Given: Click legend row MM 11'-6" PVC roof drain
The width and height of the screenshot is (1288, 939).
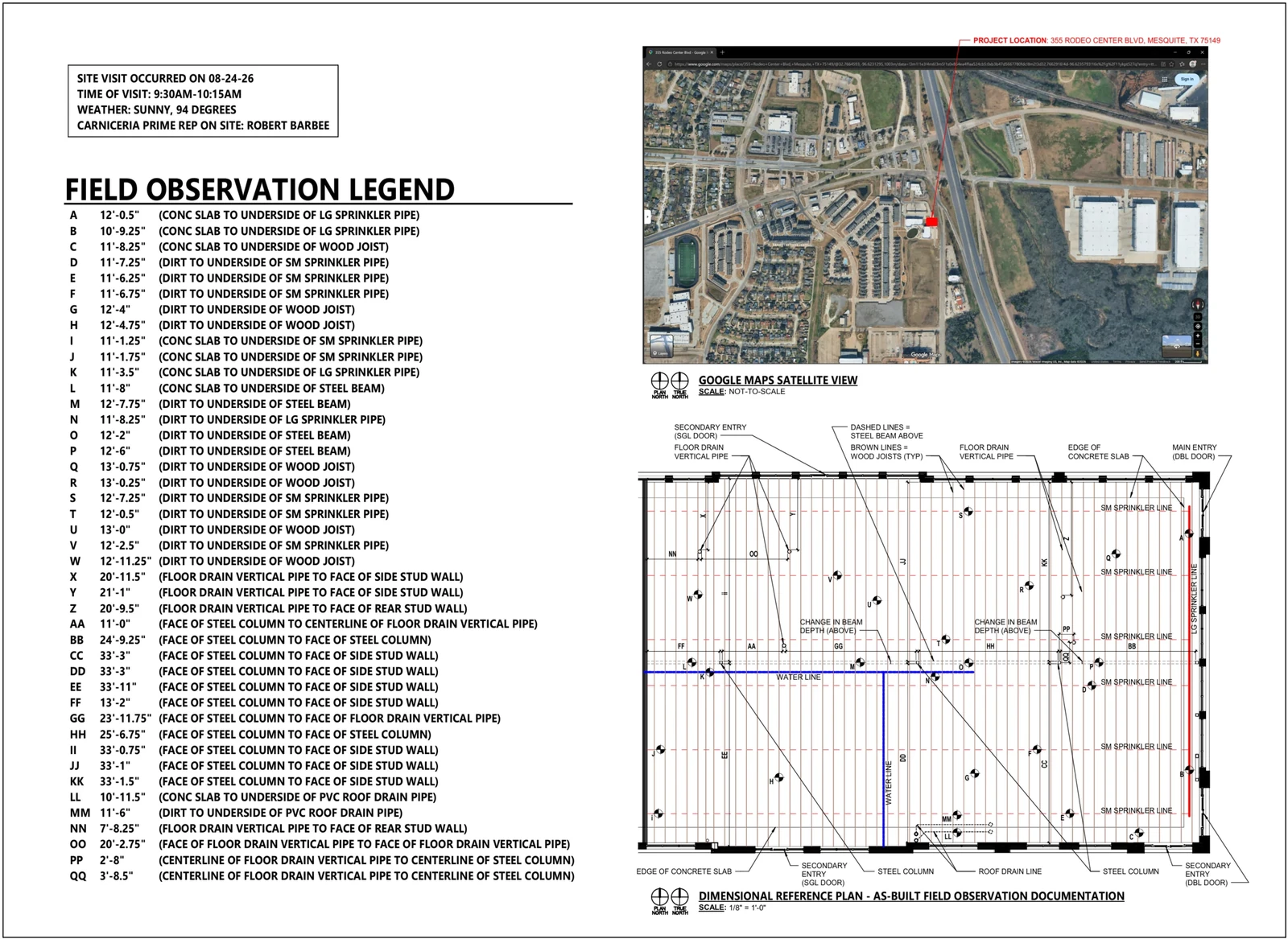Looking at the screenshot, I should pos(236,813).
